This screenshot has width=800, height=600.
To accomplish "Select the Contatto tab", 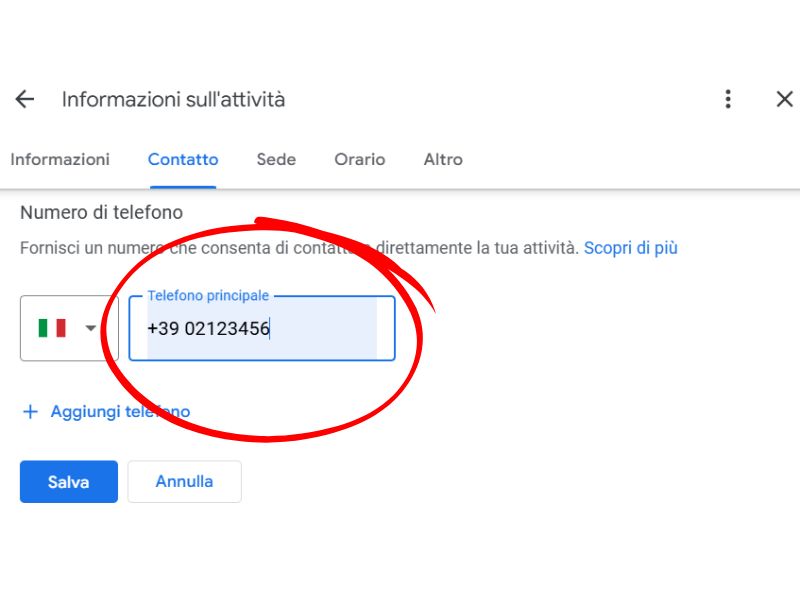I will click(x=183, y=159).
